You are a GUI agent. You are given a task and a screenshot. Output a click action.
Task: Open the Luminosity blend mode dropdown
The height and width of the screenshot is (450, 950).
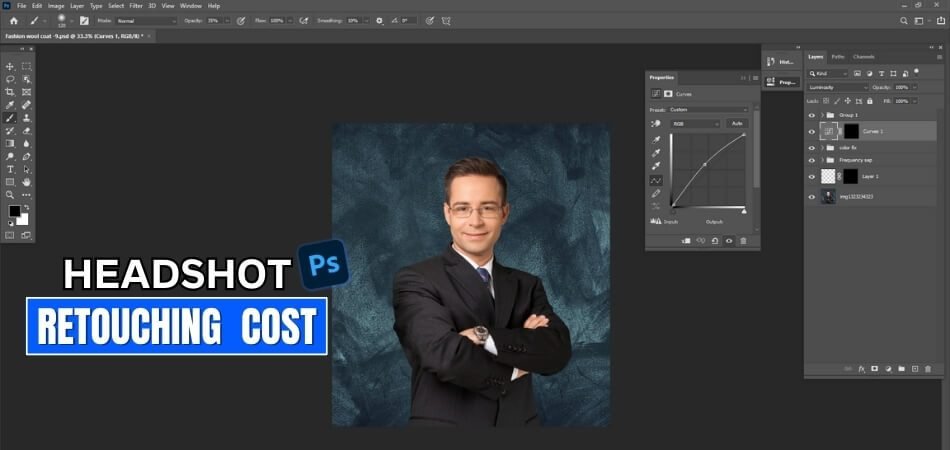[839, 87]
